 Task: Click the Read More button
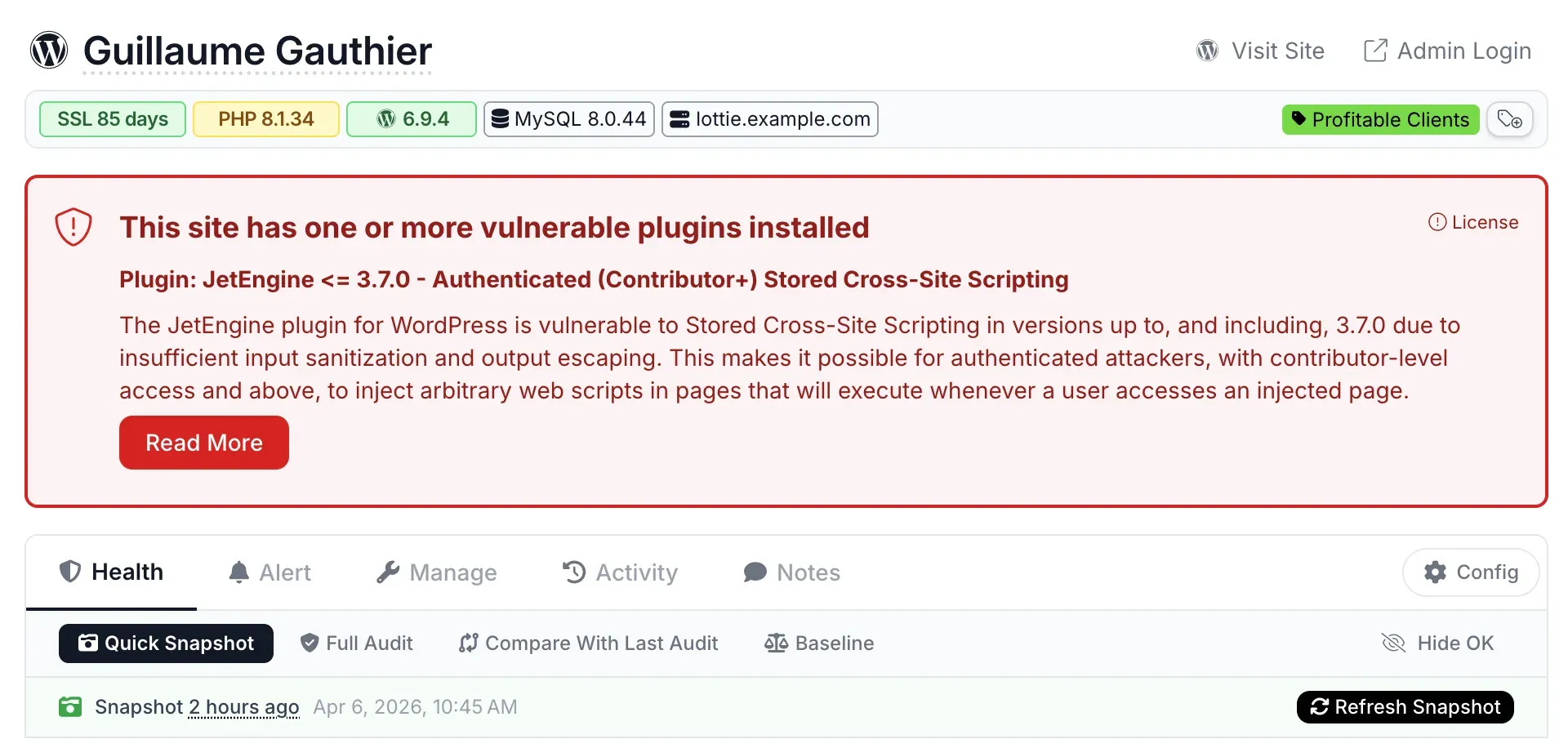coord(203,442)
